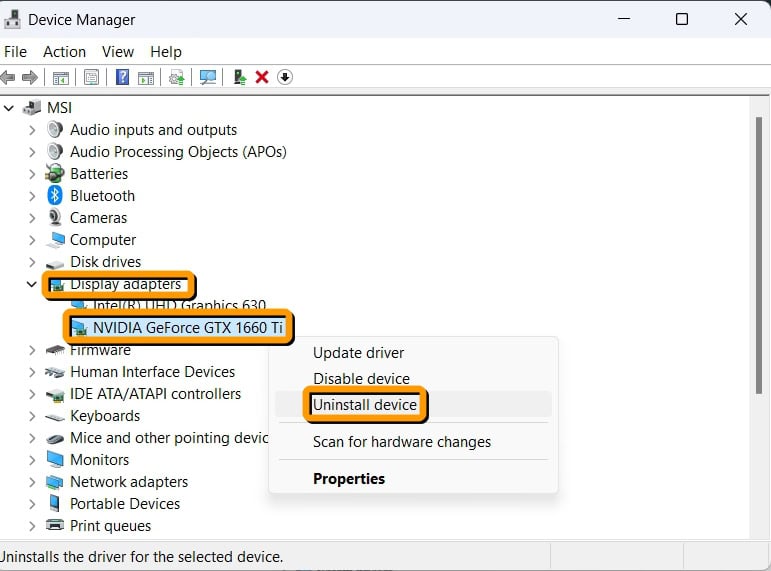Select Intel(R) UHD Graphics 630 device

(179, 306)
